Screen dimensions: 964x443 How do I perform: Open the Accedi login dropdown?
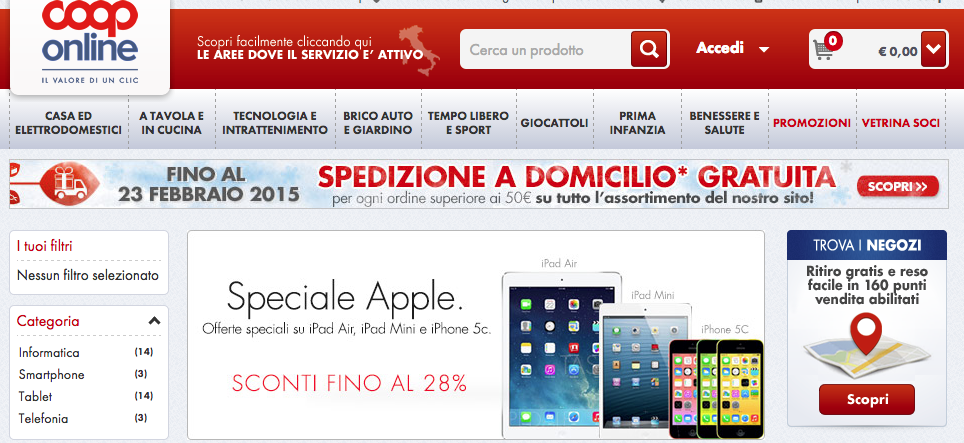click(732, 48)
